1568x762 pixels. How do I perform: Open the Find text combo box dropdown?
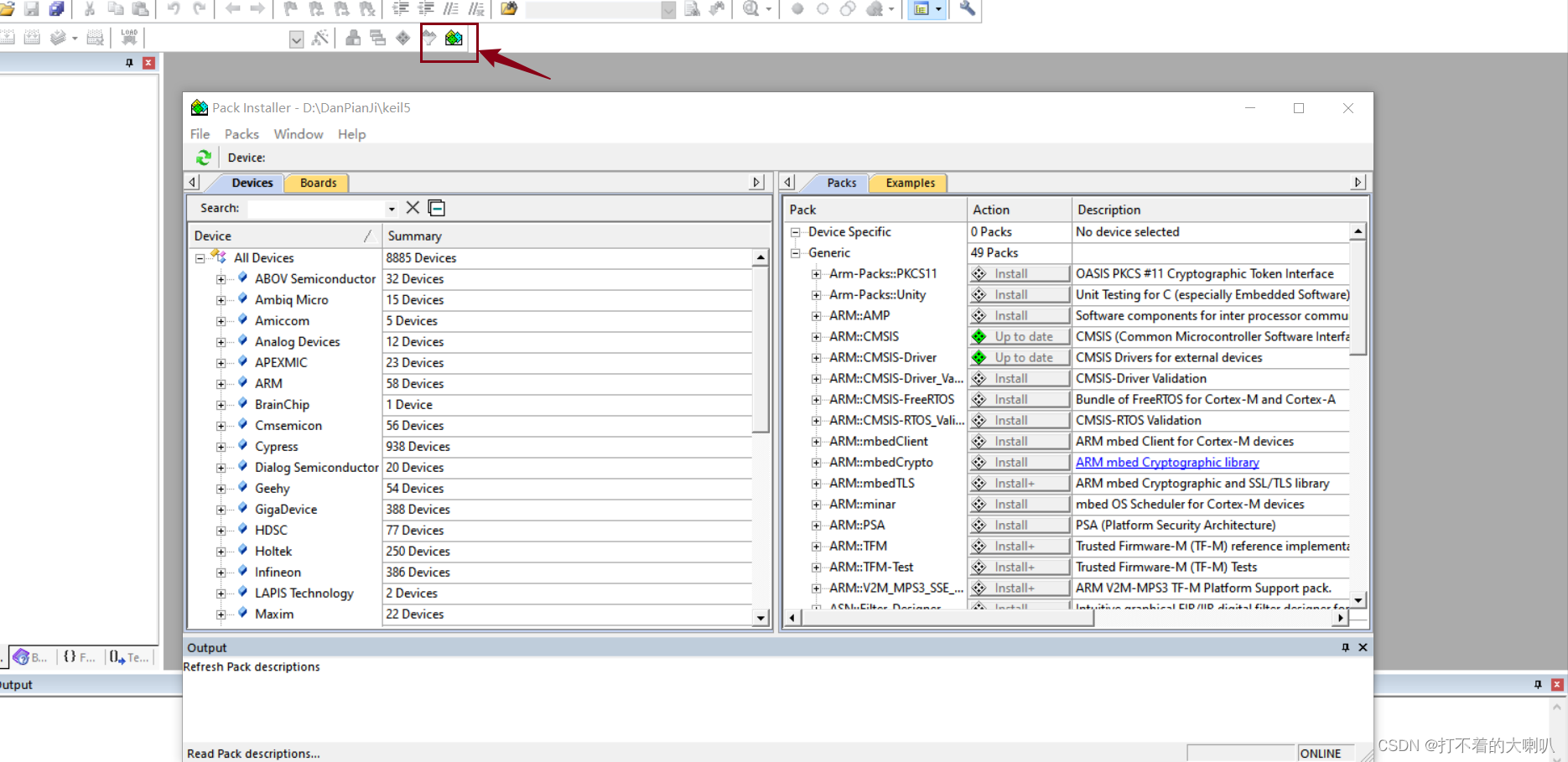667,10
